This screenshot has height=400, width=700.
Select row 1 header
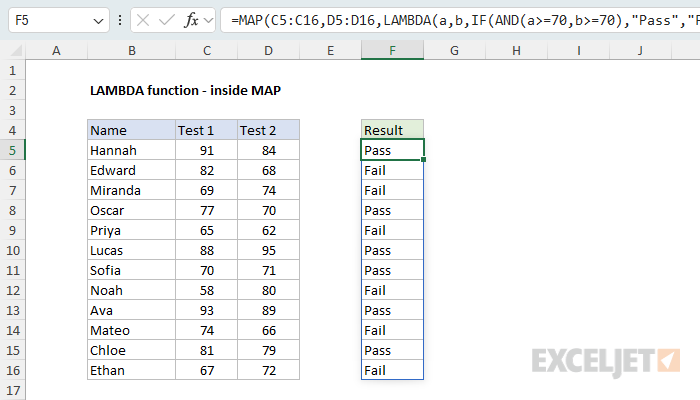12,71
